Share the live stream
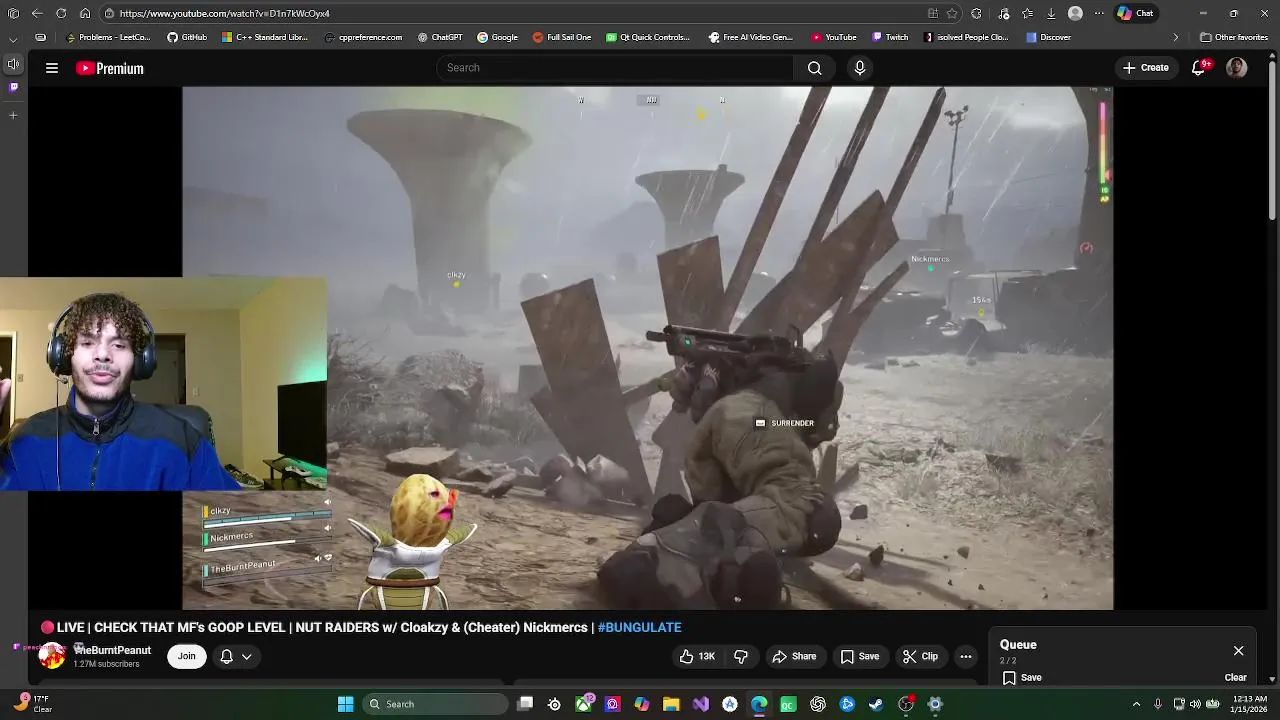Viewport: 1280px width, 720px height. click(794, 656)
